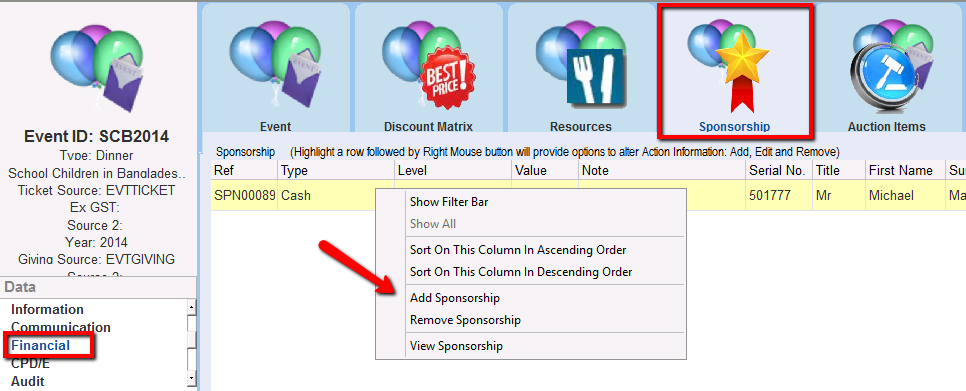966x391 pixels.
Task: Click the Data list scroll down arrow
Action: tap(191, 379)
